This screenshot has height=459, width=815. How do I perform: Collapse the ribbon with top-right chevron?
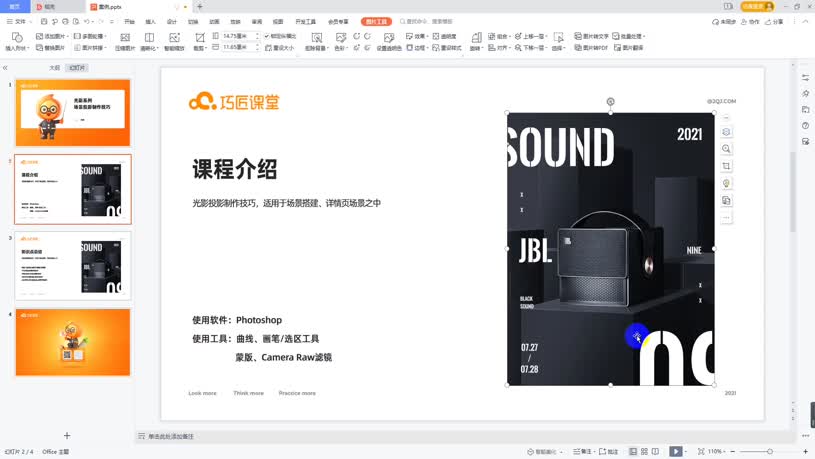pyautogui.click(x=805, y=21)
